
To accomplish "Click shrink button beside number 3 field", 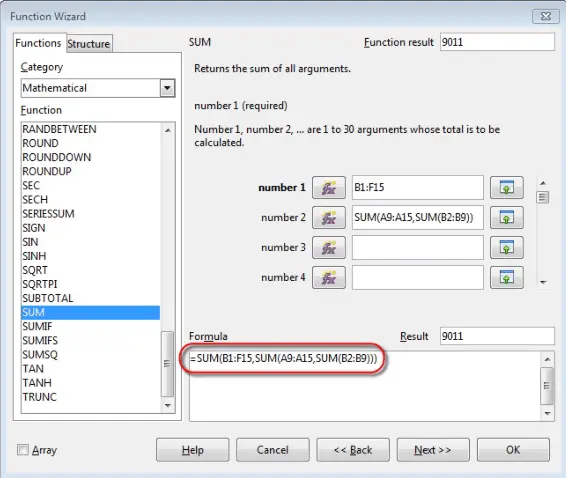I will click(x=506, y=248).
